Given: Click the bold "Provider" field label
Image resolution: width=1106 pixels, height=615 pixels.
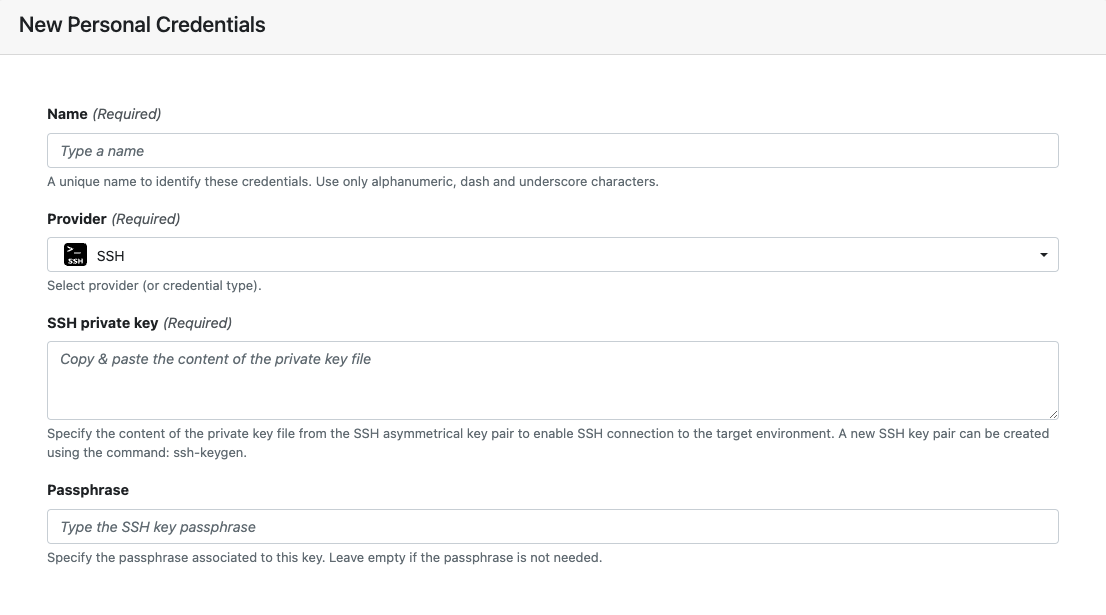Looking at the screenshot, I should click(77, 219).
